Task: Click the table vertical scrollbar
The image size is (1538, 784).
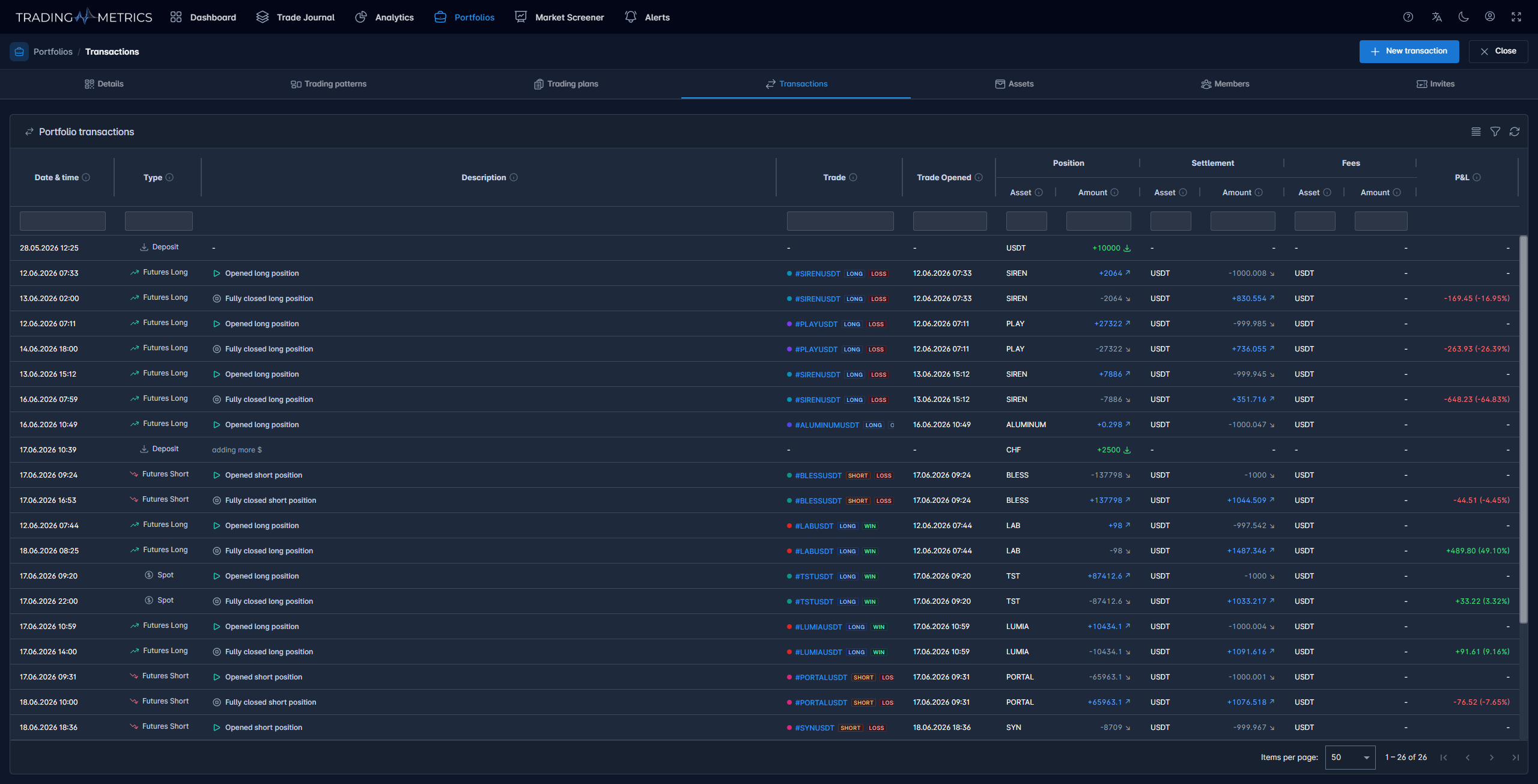Action: click(1523, 430)
